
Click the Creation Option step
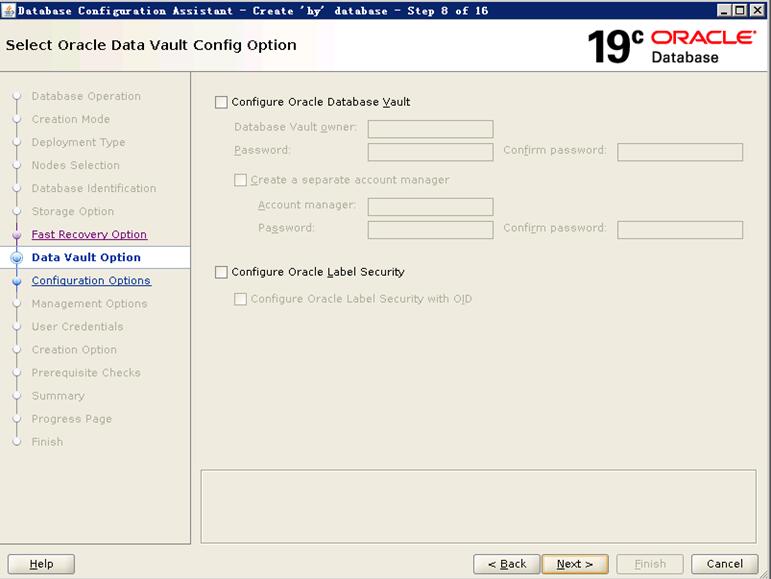tap(74, 350)
